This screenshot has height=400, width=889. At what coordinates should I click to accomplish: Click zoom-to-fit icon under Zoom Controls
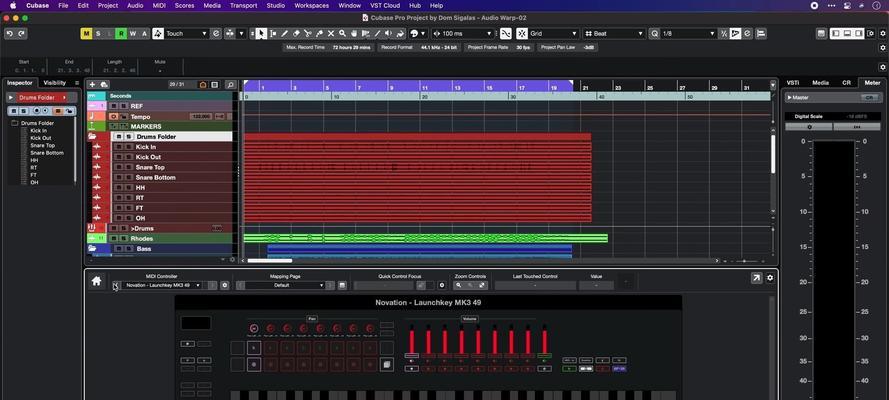click(x=482, y=286)
